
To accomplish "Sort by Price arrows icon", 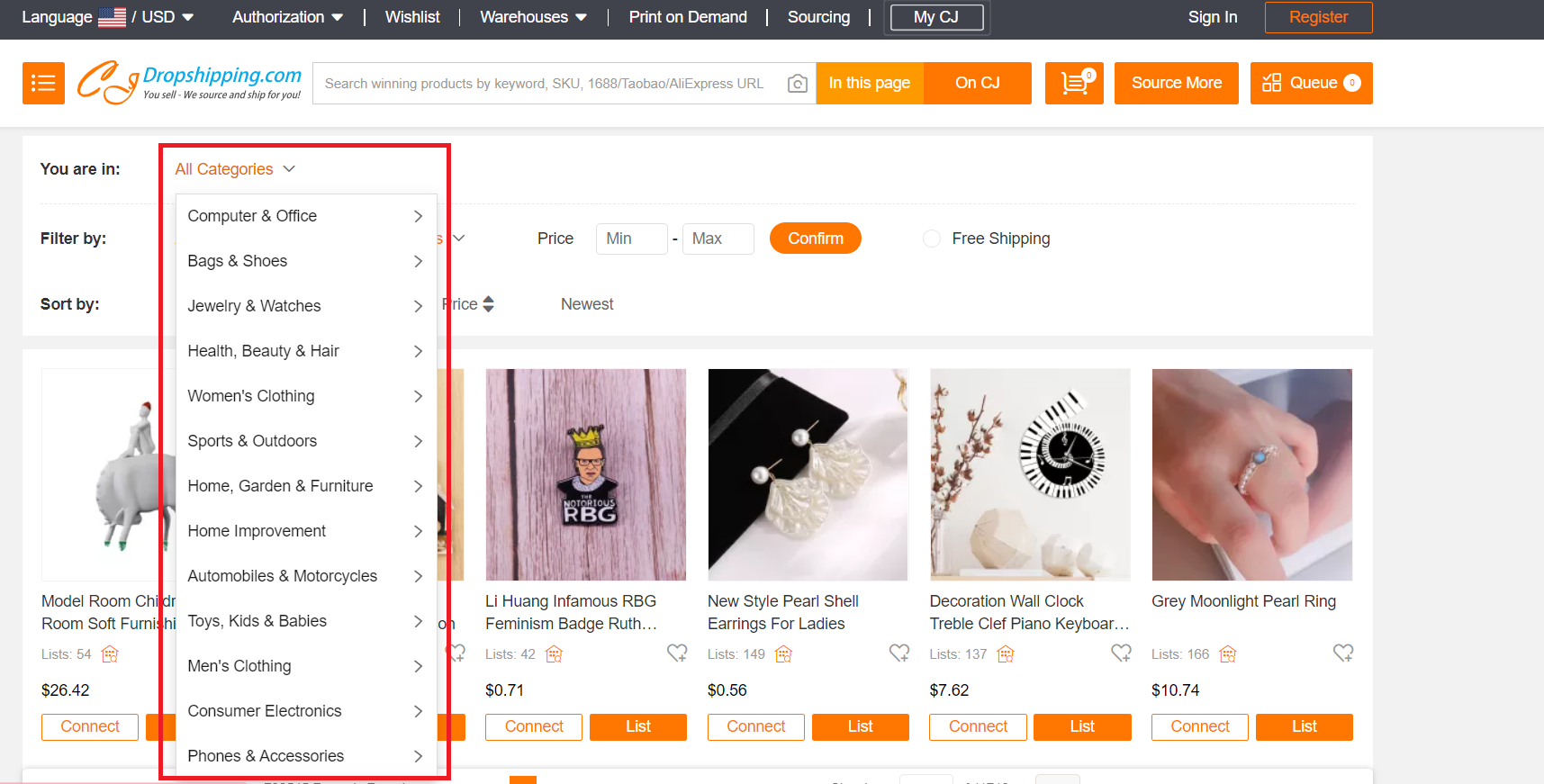I will coord(488,304).
